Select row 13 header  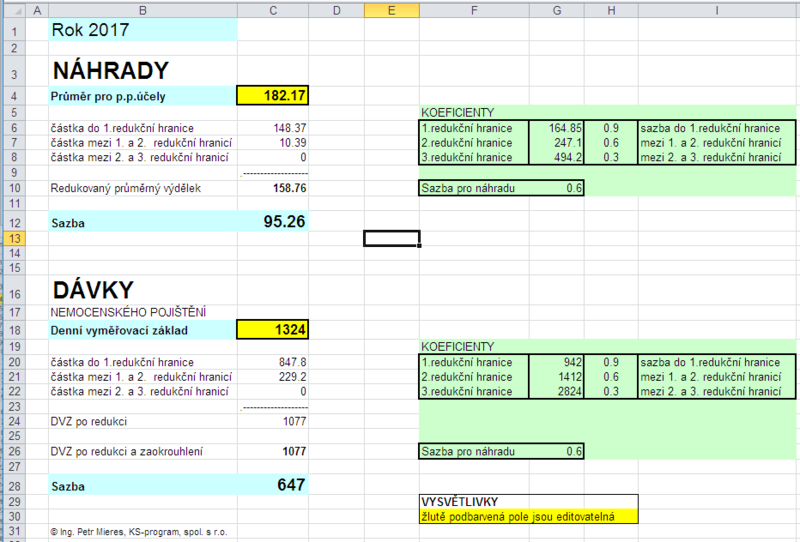click(14, 238)
